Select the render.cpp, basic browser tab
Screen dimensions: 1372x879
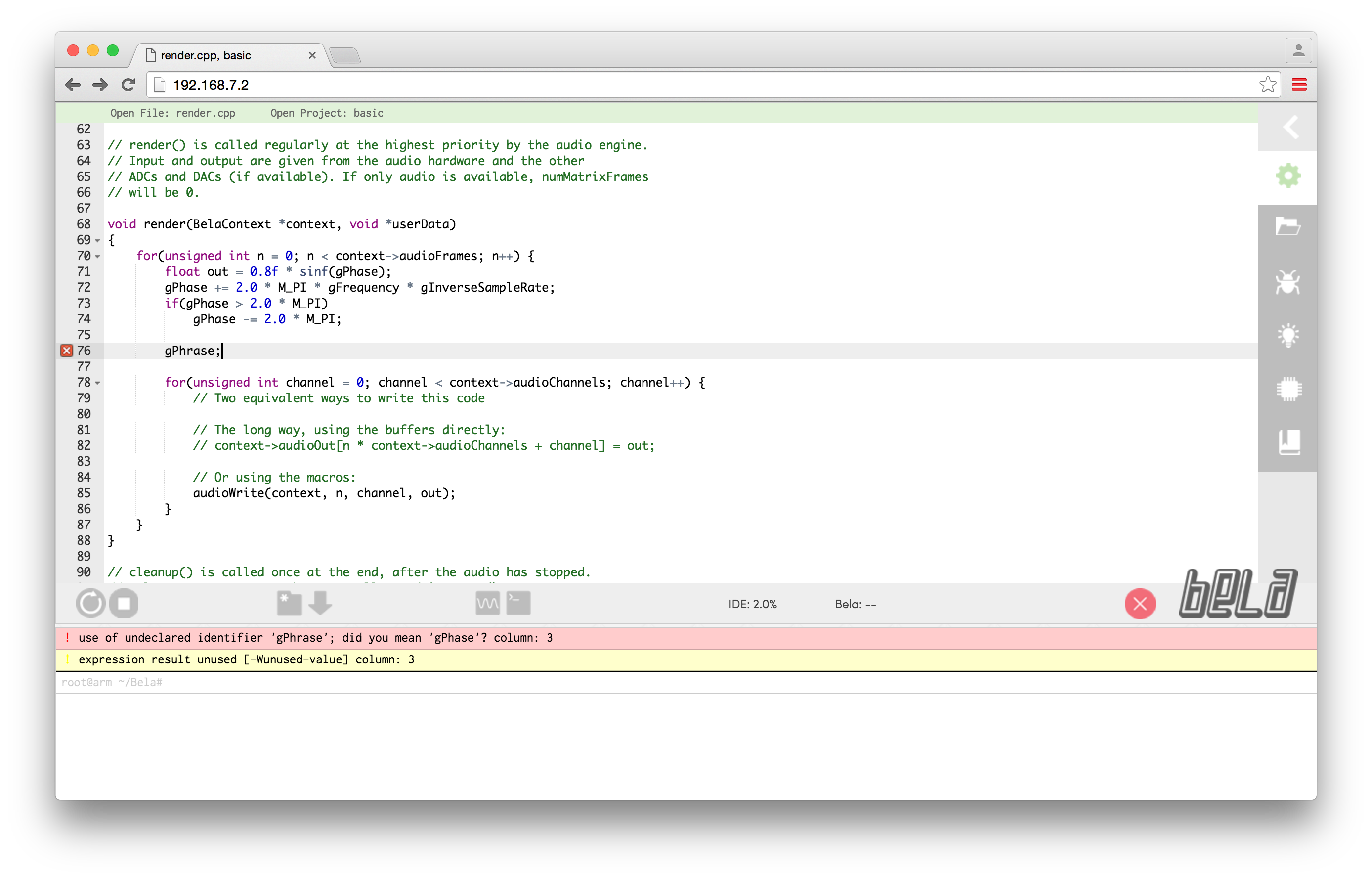228,55
